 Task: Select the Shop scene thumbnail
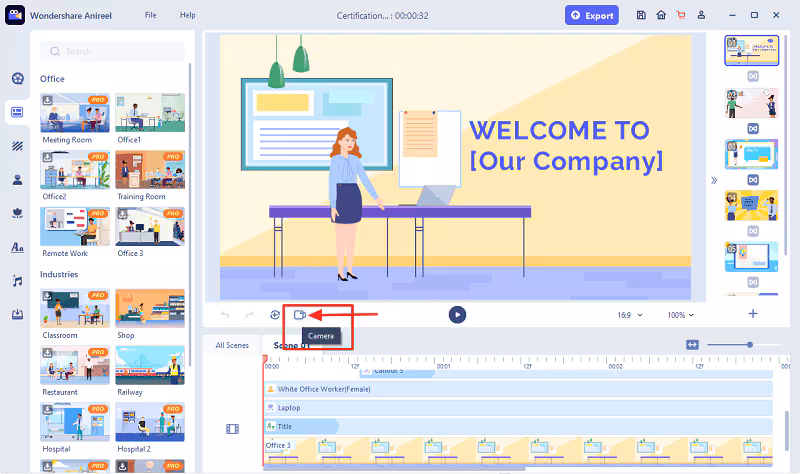pyautogui.click(x=150, y=308)
